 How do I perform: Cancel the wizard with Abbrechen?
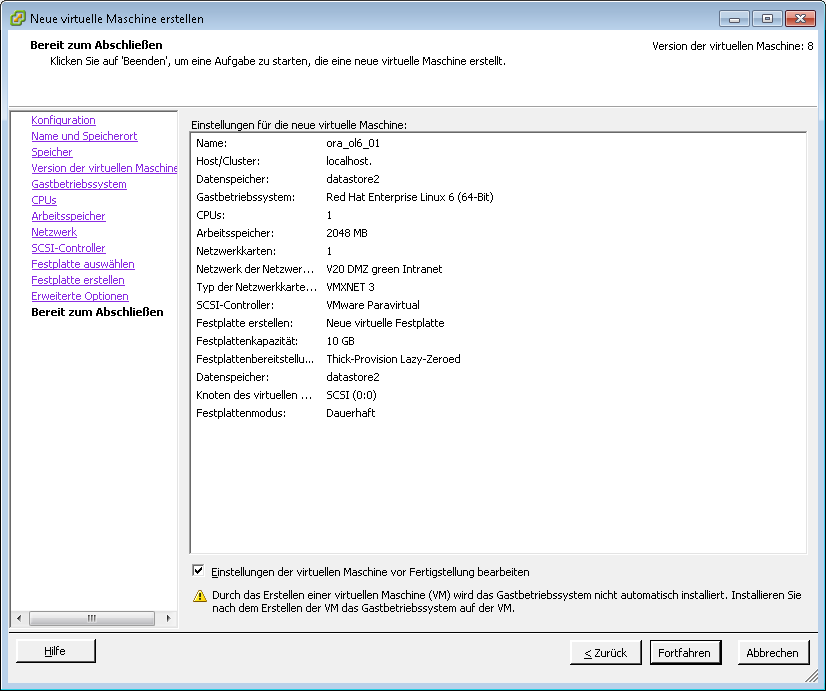(x=772, y=652)
